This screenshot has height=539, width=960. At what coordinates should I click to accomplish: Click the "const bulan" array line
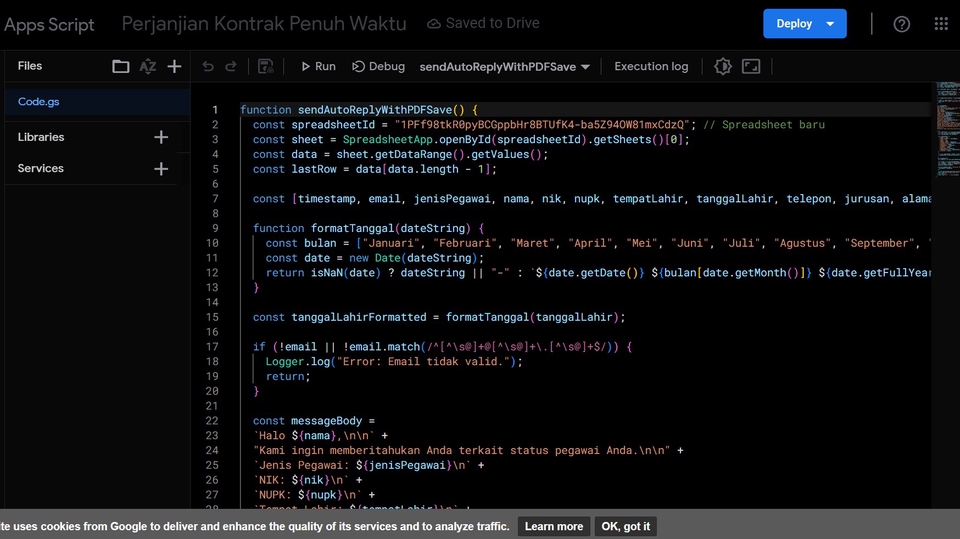598,243
